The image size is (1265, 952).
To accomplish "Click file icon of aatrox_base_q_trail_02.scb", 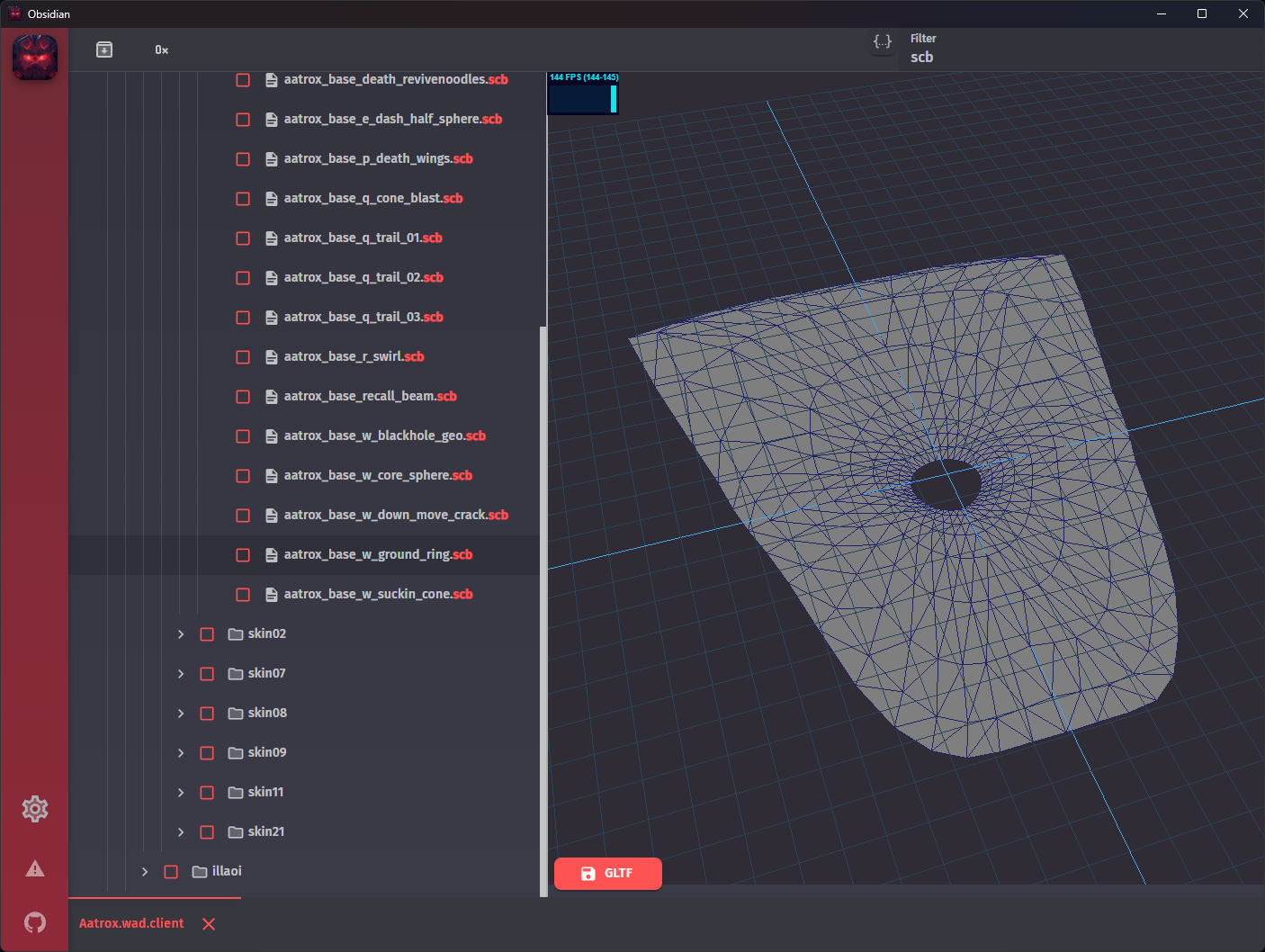I will pos(272,278).
